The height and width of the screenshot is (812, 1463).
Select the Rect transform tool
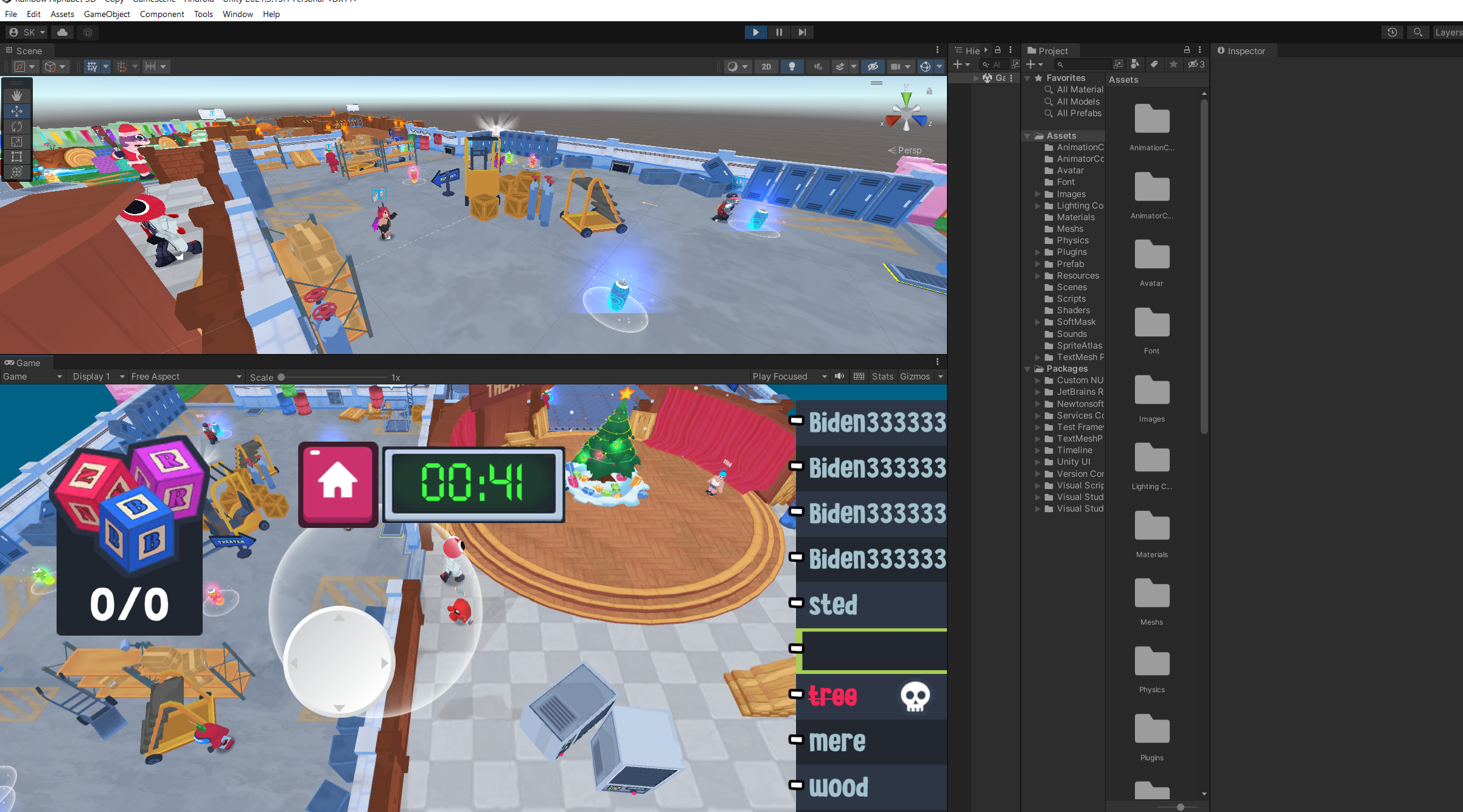point(16,156)
